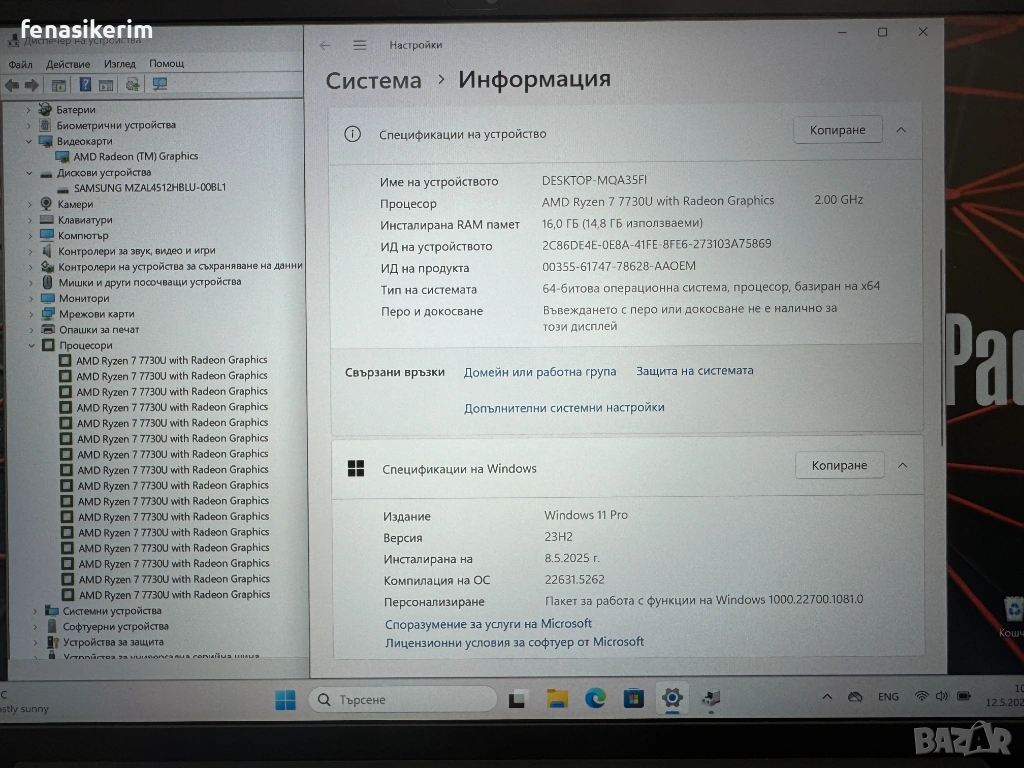The width and height of the screenshot is (1024, 768).
Task: Collapse the Спецификации на Windows section chevron
Action: coord(903,466)
